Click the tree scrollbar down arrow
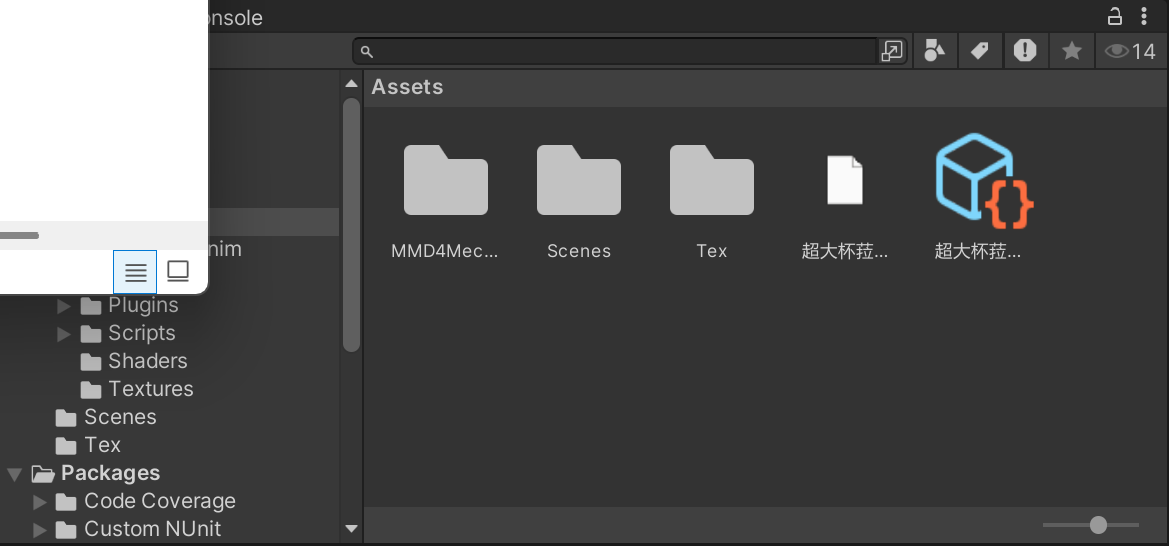Viewport: 1169px width, 546px height. pyautogui.click(x=351, y=528)
